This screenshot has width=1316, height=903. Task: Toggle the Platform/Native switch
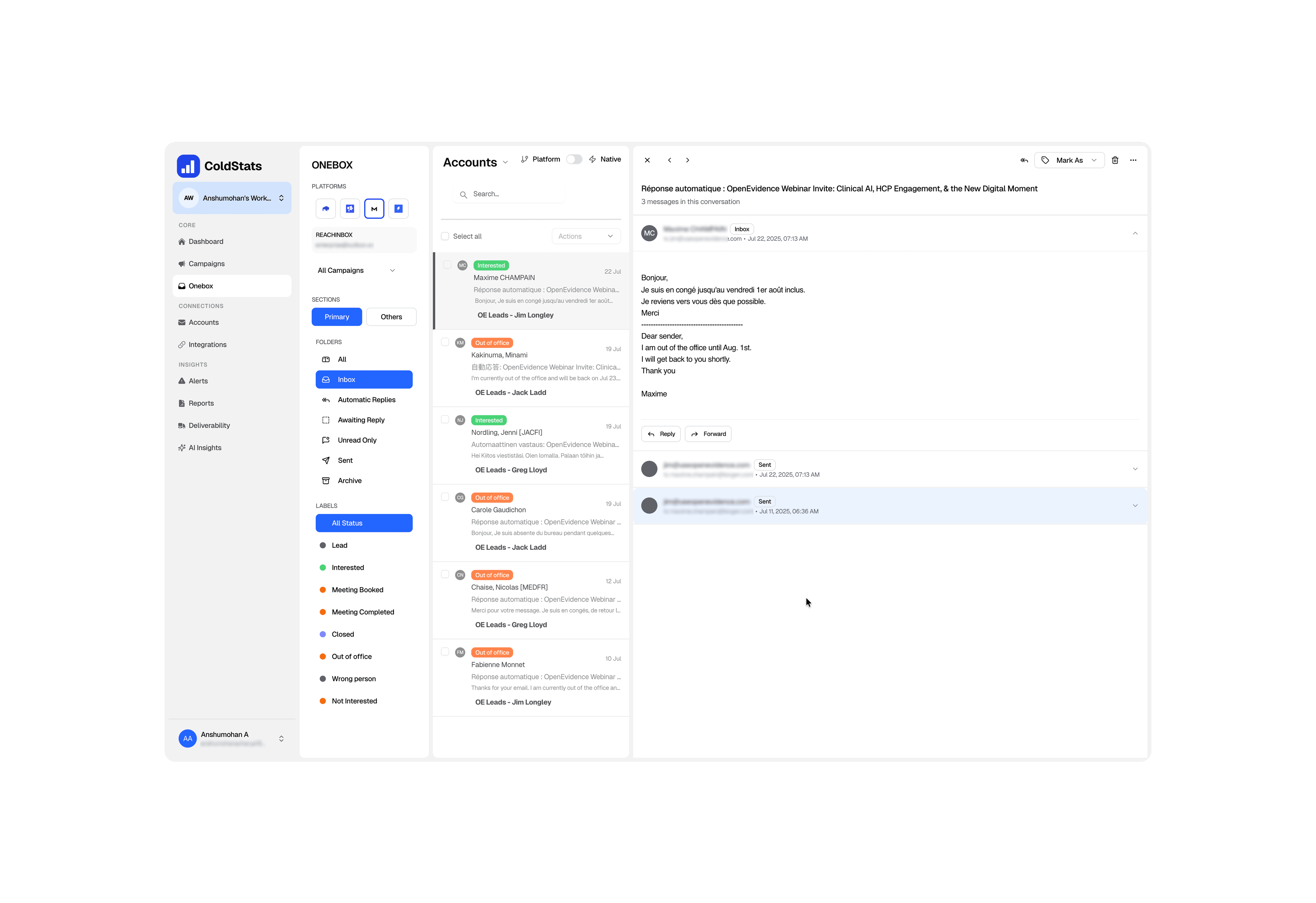tap(574, 159)
